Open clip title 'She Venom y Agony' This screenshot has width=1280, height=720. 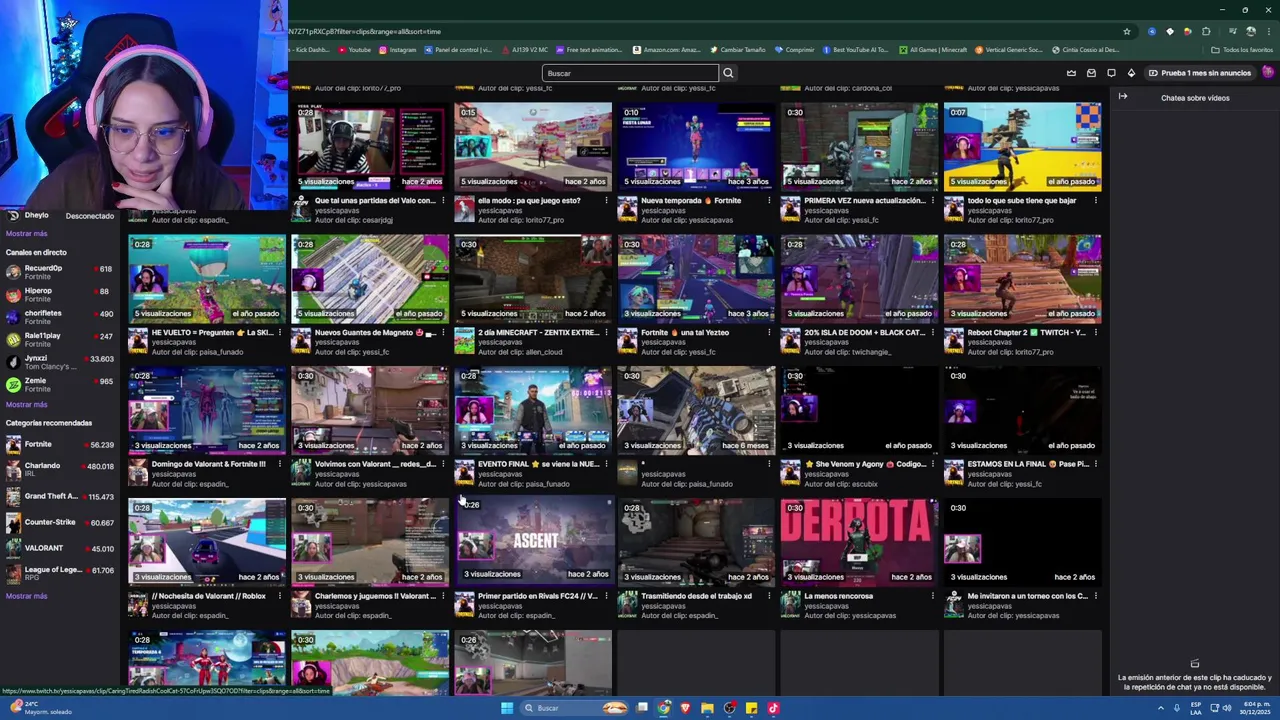point(865,465)
